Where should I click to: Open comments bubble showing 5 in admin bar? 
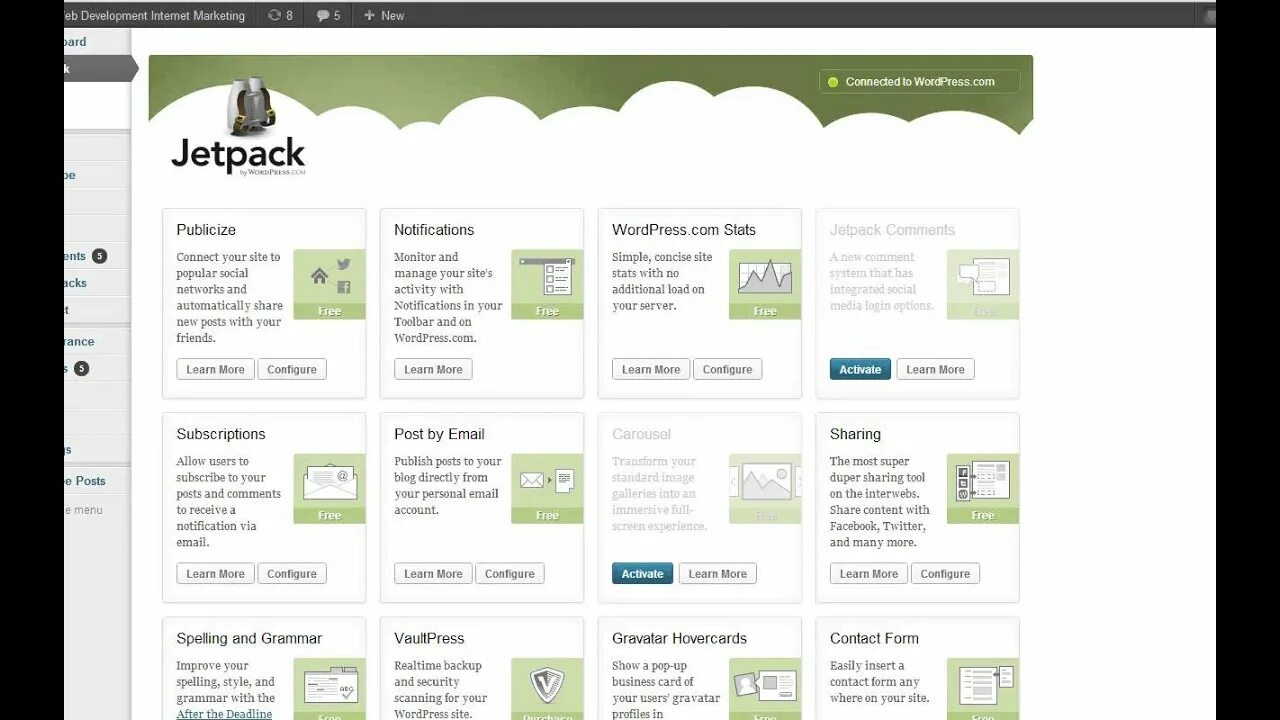(x=328, y=15)
